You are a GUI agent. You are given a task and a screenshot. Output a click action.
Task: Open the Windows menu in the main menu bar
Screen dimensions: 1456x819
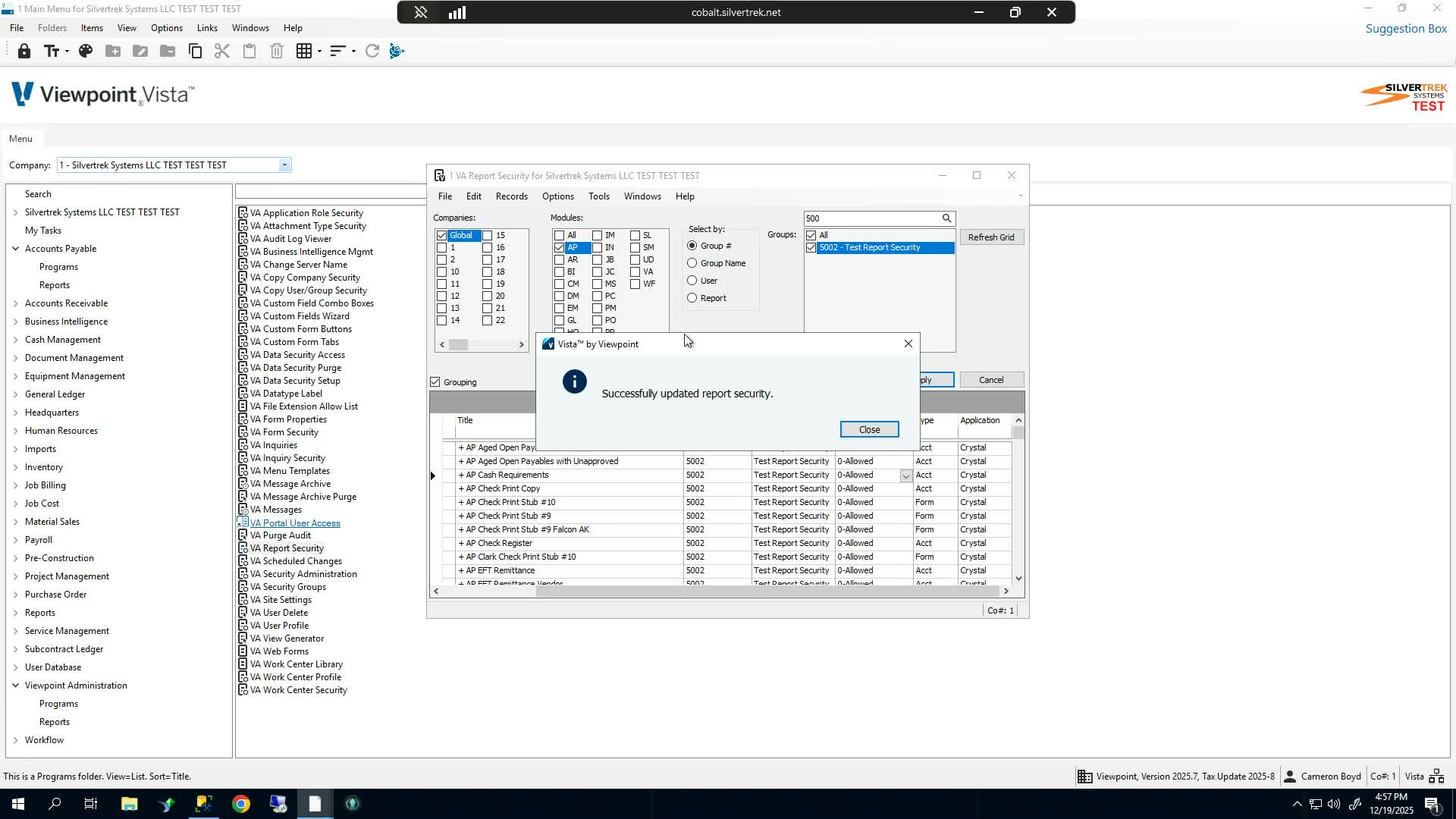pos(250,28)
